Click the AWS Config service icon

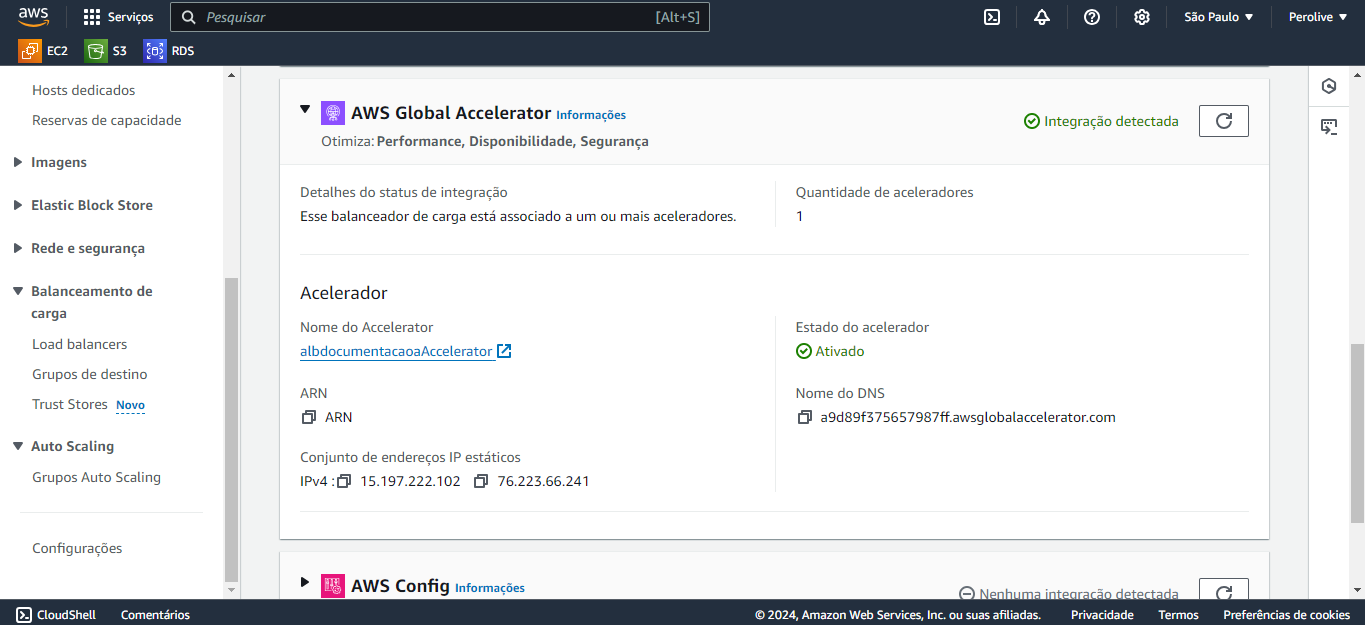333,586
